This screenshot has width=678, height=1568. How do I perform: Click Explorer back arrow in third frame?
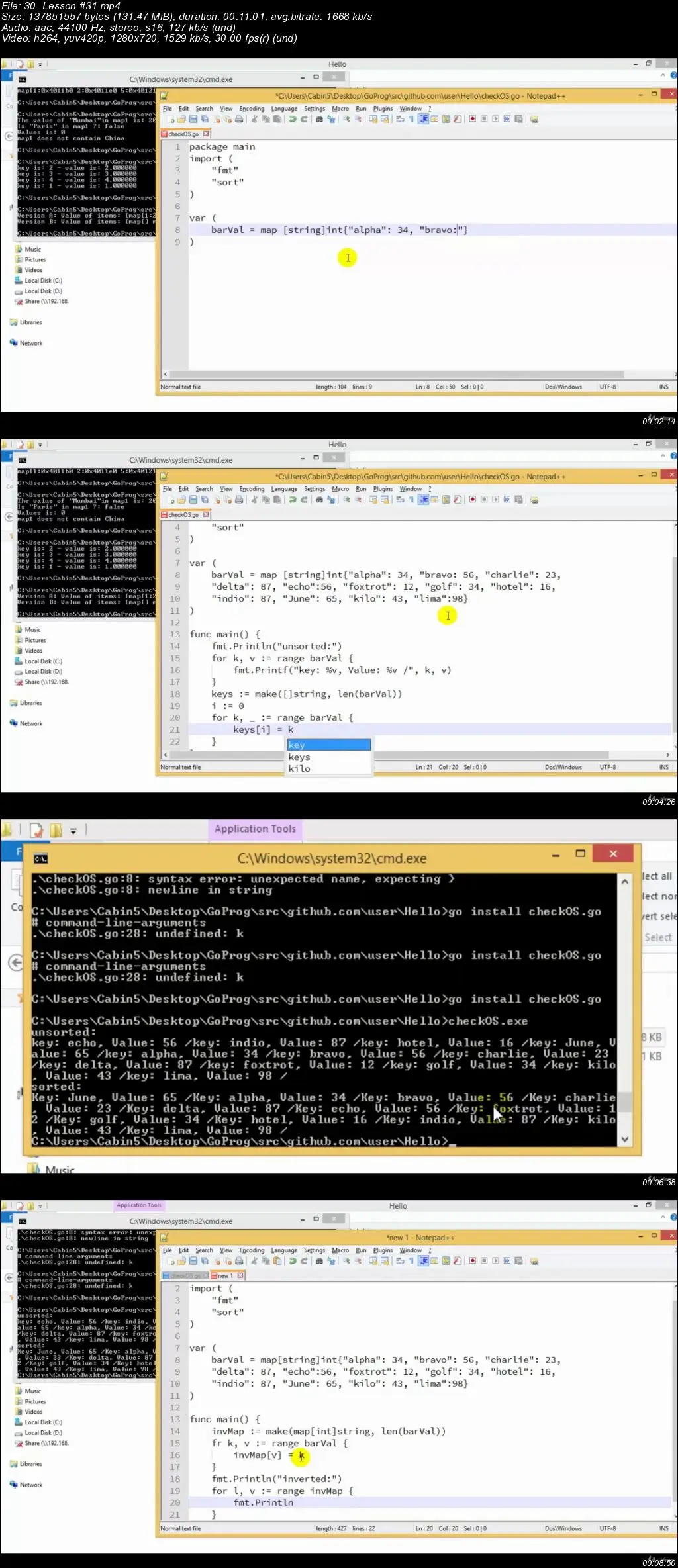[15, 962]
